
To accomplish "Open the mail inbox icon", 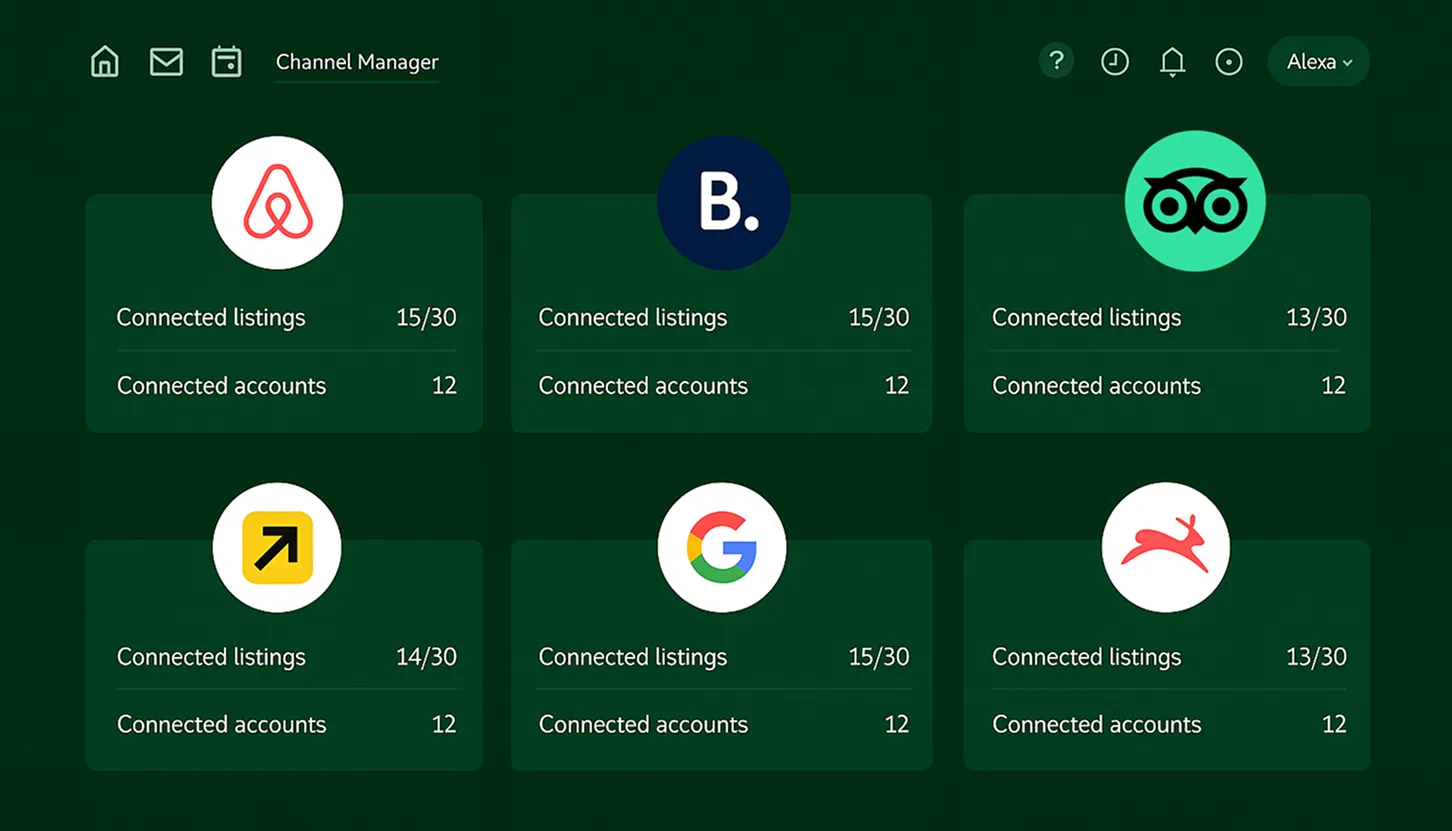I will pyautogui.click(x=166, y=62).
